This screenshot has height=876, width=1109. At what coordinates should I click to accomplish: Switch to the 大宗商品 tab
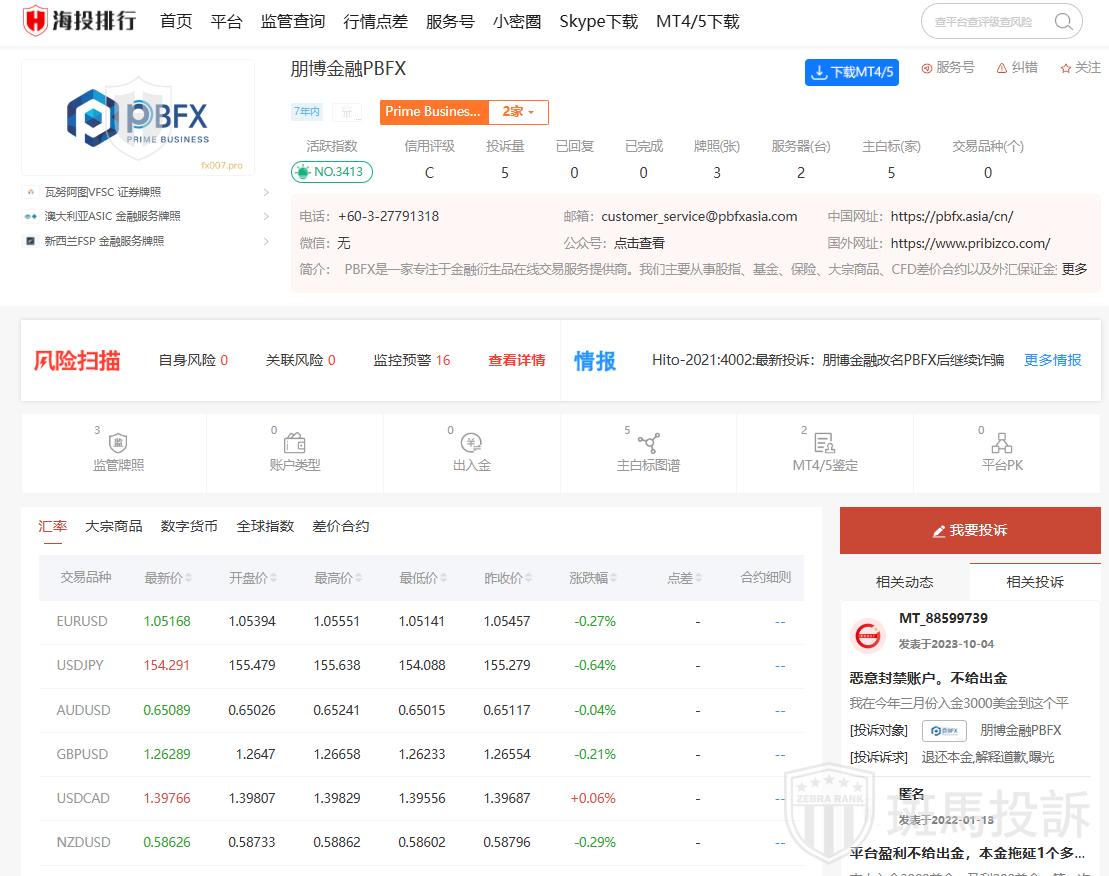113,526
